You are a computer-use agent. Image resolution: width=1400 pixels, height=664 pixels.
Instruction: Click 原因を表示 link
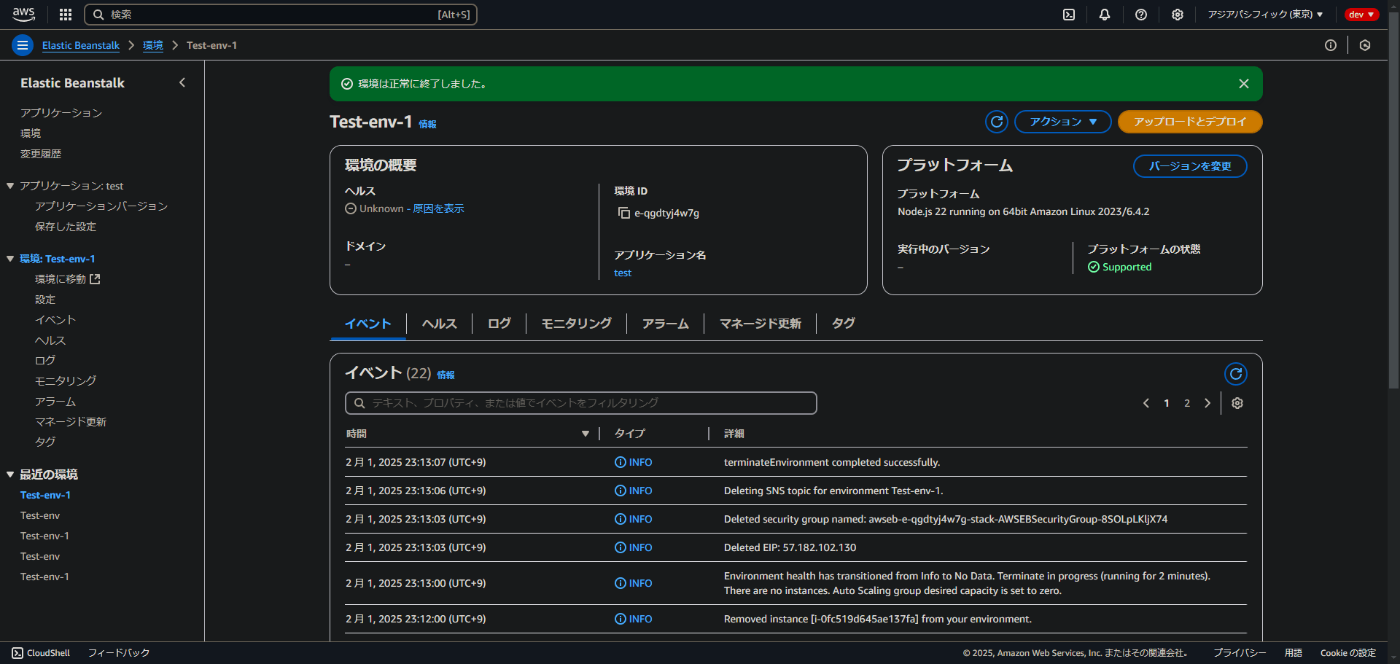coord(438,209)
